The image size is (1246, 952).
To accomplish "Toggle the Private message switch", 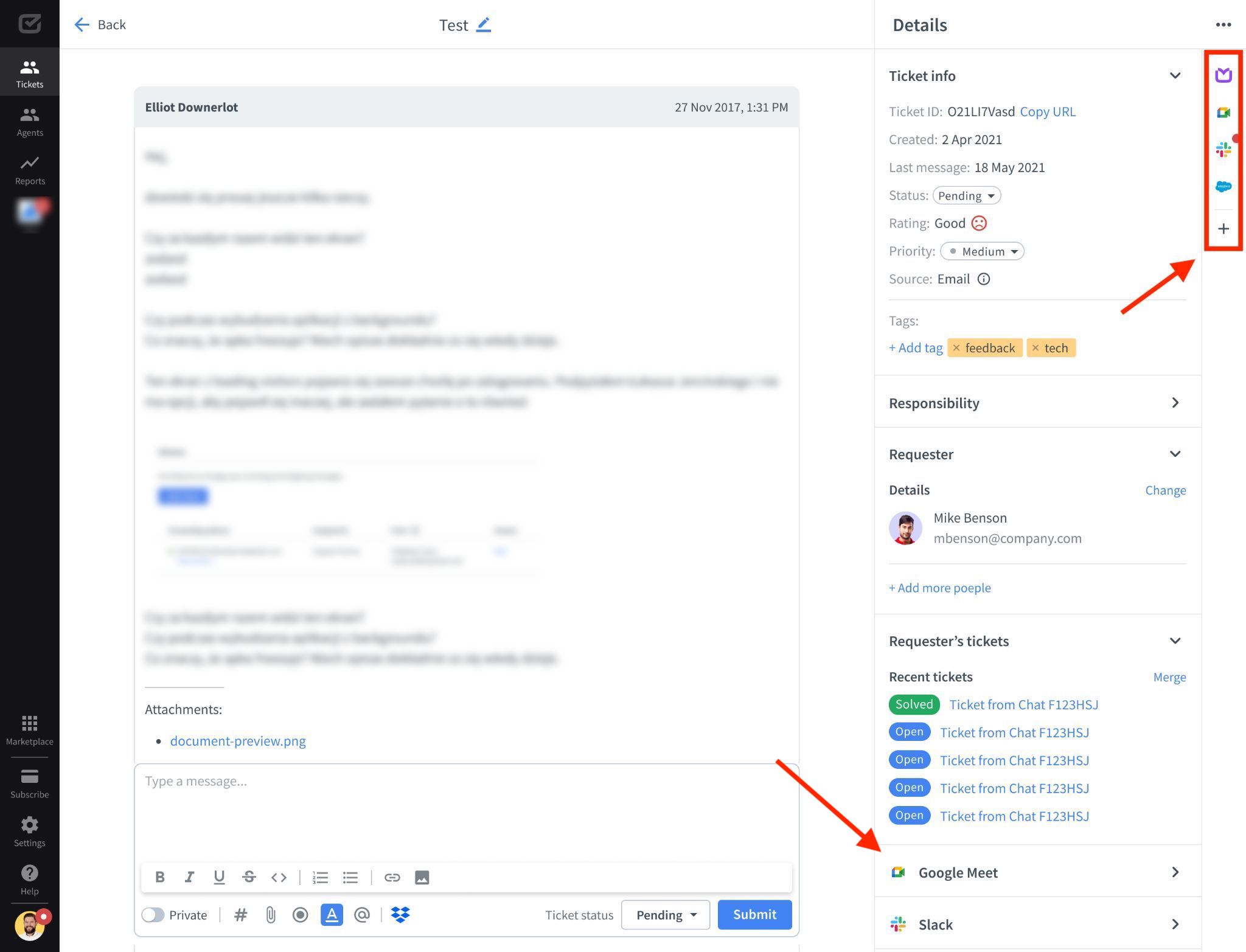I will tap(153, 915).
